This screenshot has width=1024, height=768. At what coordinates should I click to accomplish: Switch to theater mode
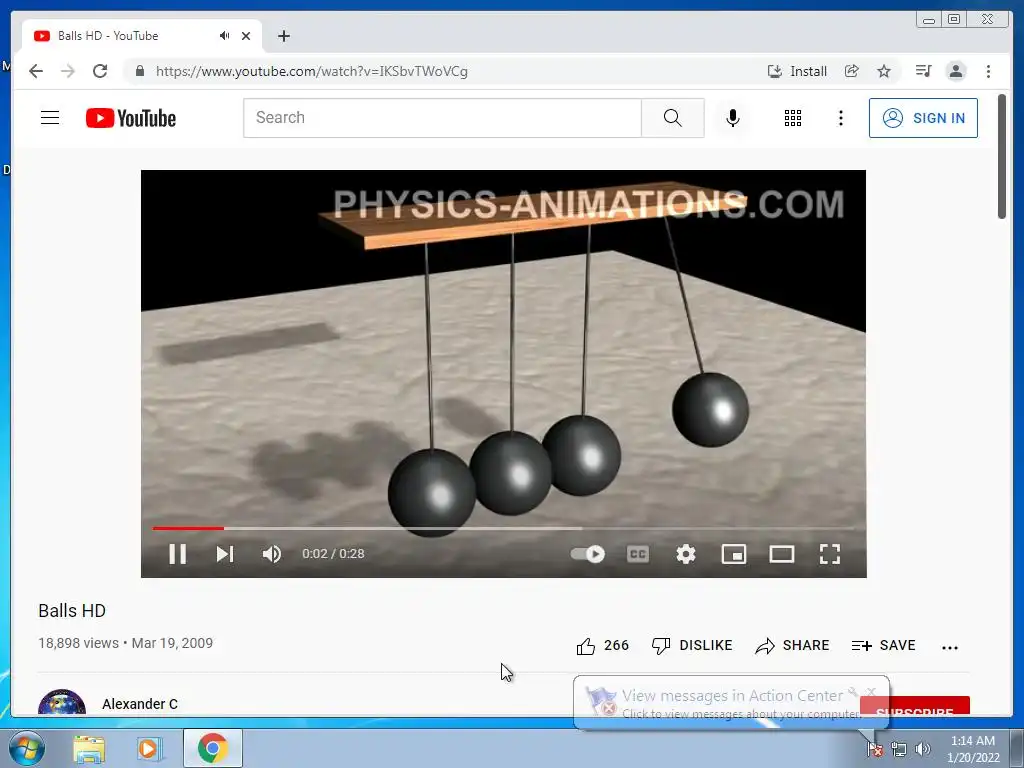(782, 554)
